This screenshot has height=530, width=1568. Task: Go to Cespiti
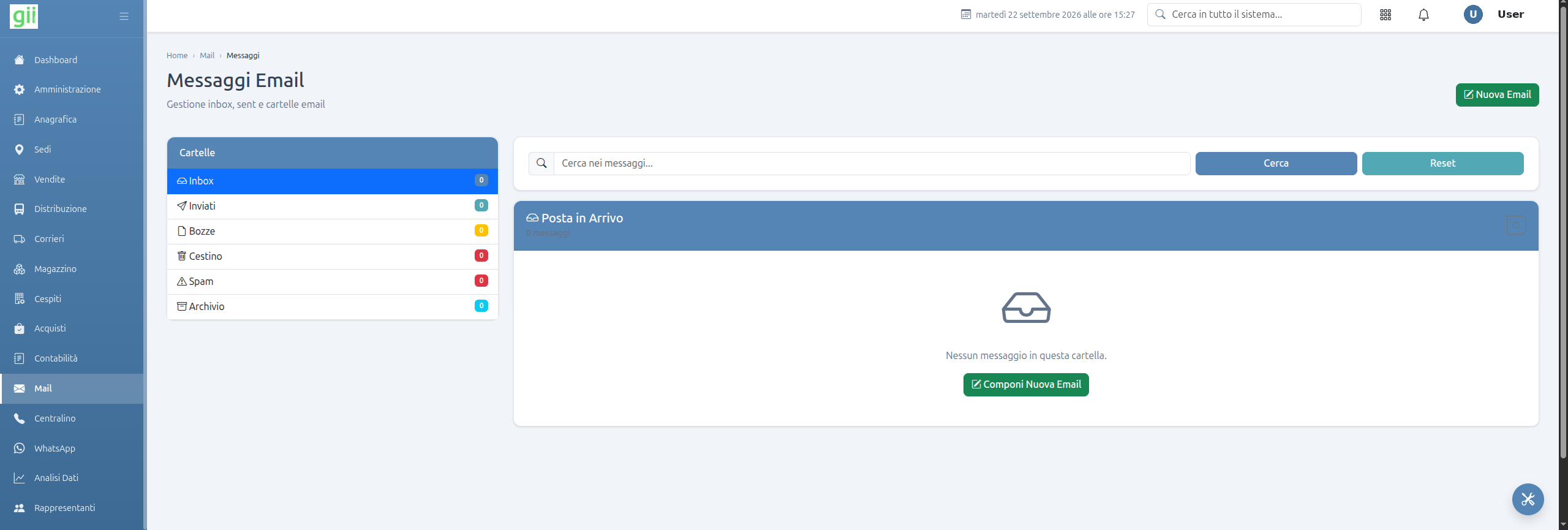pos(72,299)
